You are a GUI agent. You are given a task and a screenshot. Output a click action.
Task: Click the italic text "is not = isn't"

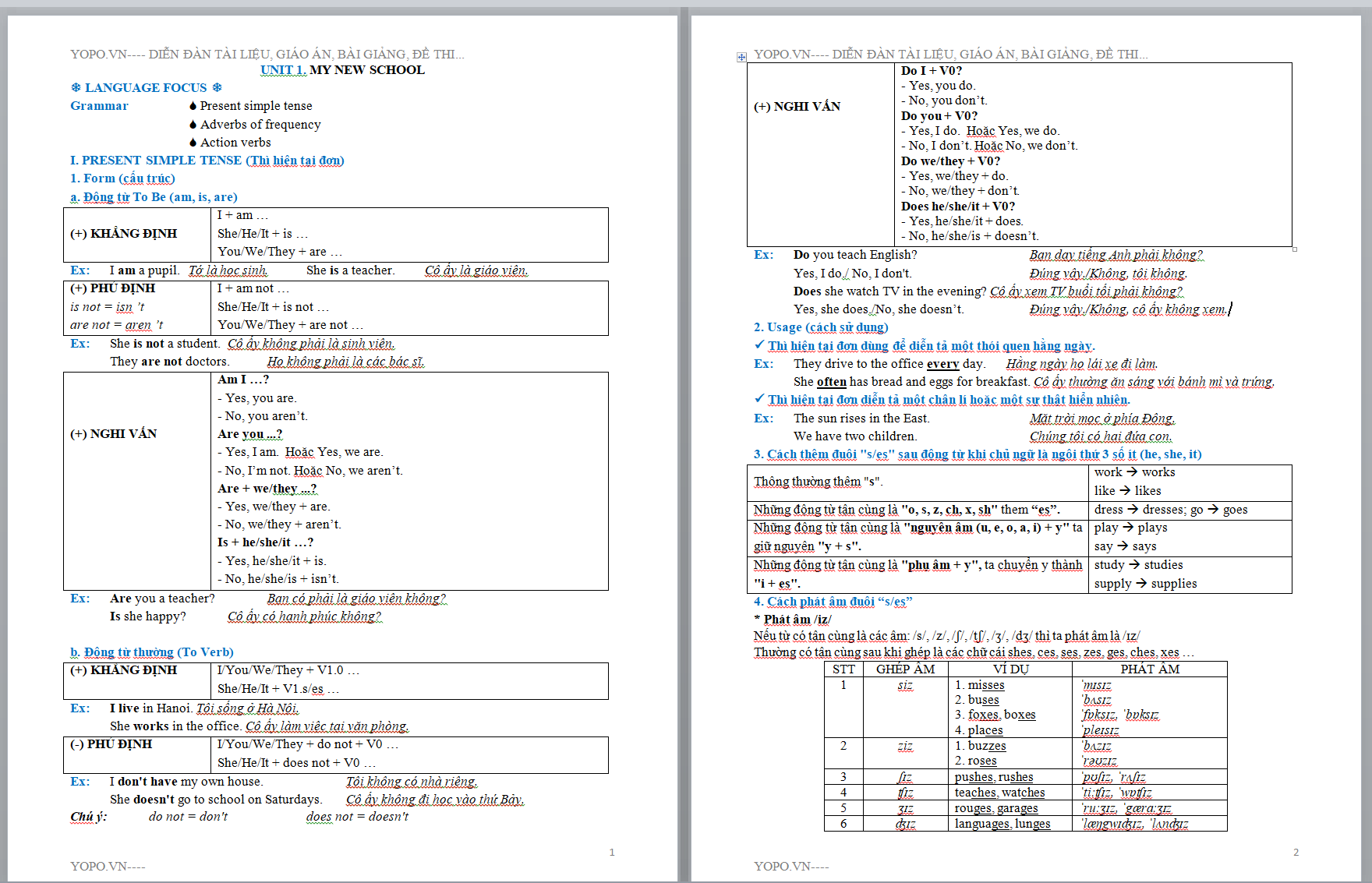(108, 307)
